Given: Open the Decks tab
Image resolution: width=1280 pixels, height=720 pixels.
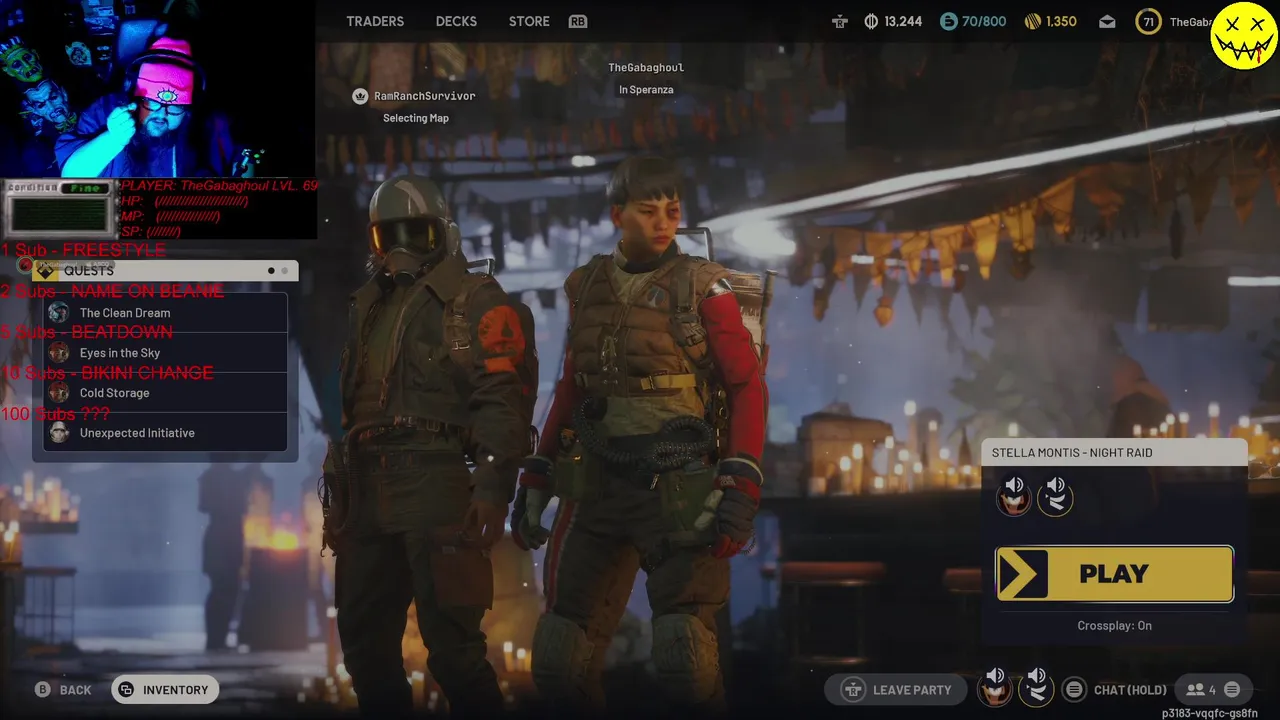Looking at the screenshot, I should click(456, 21).
